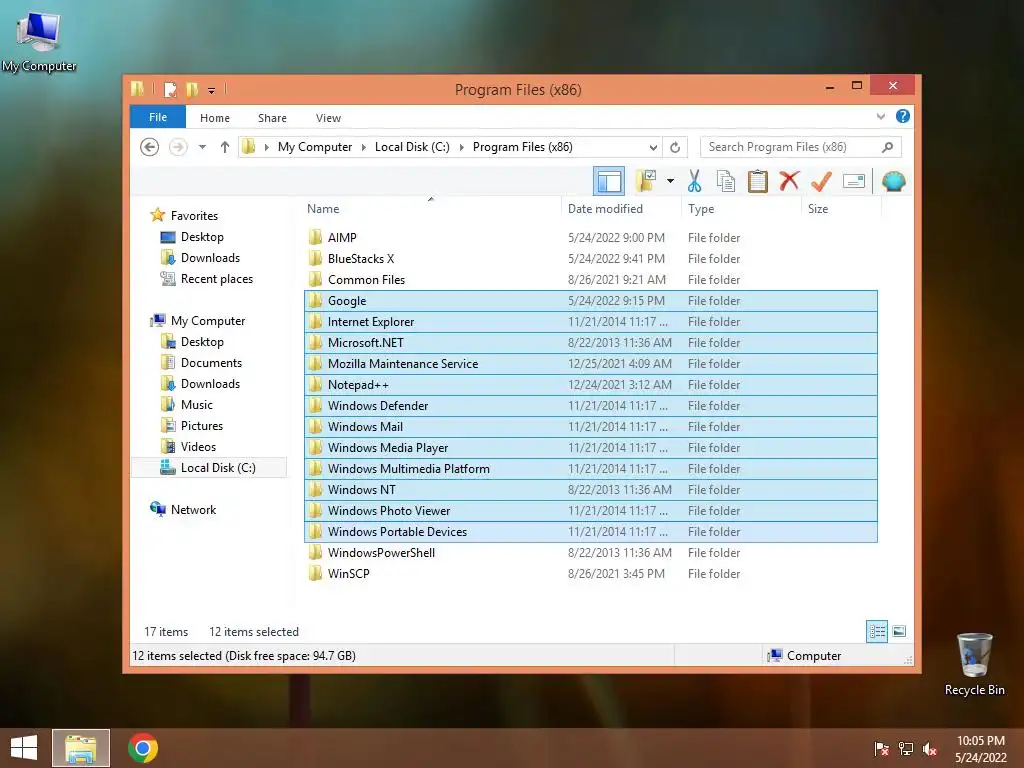The width and height of the screenshot is (1024, 768).
Task: Select the Google folder row
Action: pos(590,300)
